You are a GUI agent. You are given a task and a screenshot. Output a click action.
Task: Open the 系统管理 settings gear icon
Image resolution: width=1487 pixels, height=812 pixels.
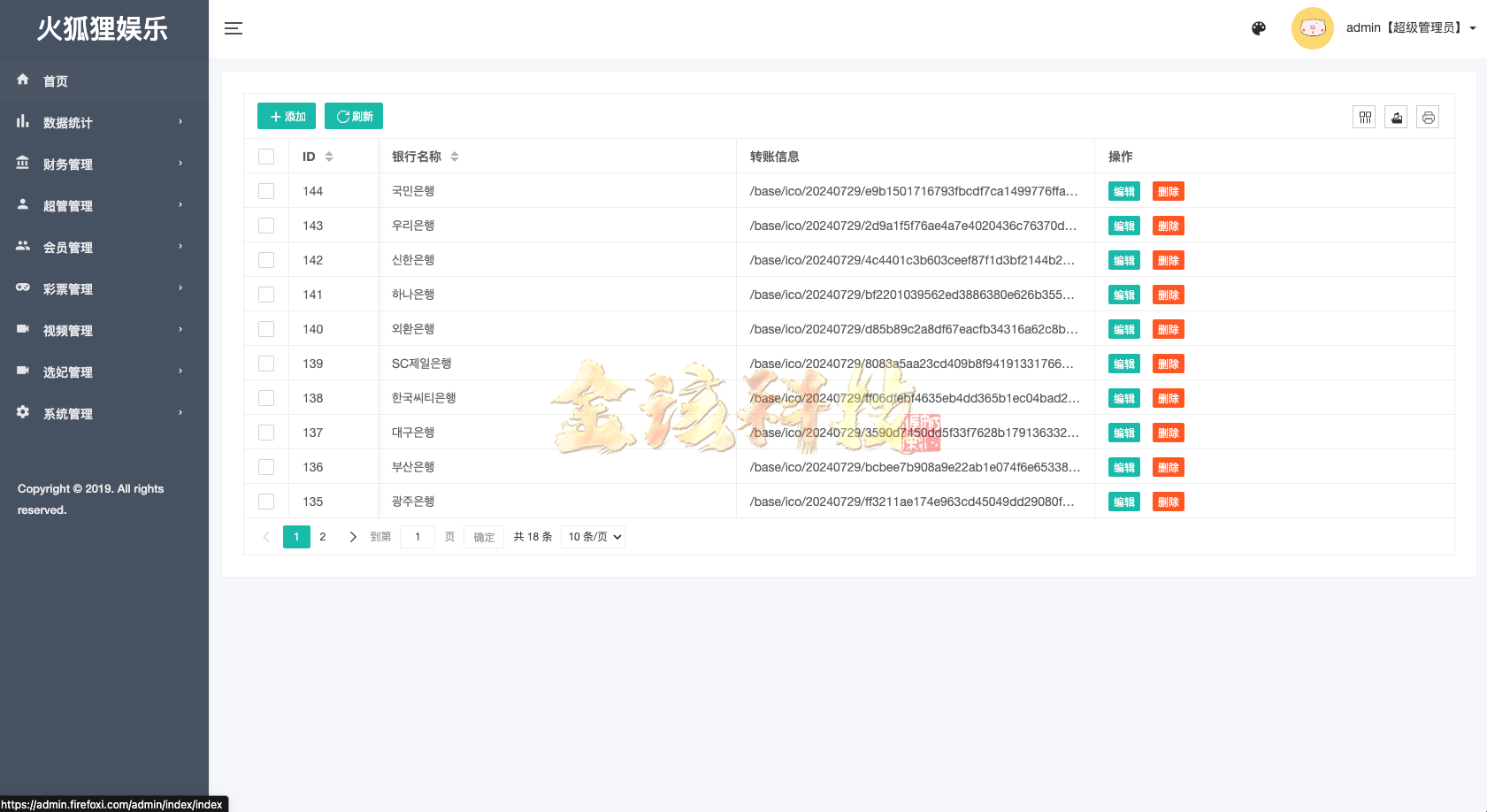pyautogui.click(x=22, y=412)
